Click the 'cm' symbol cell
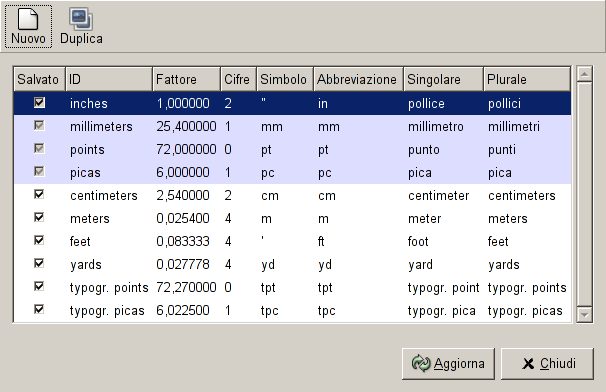The height and width of the screenshot is (392, 606). (x=270, y=196)
